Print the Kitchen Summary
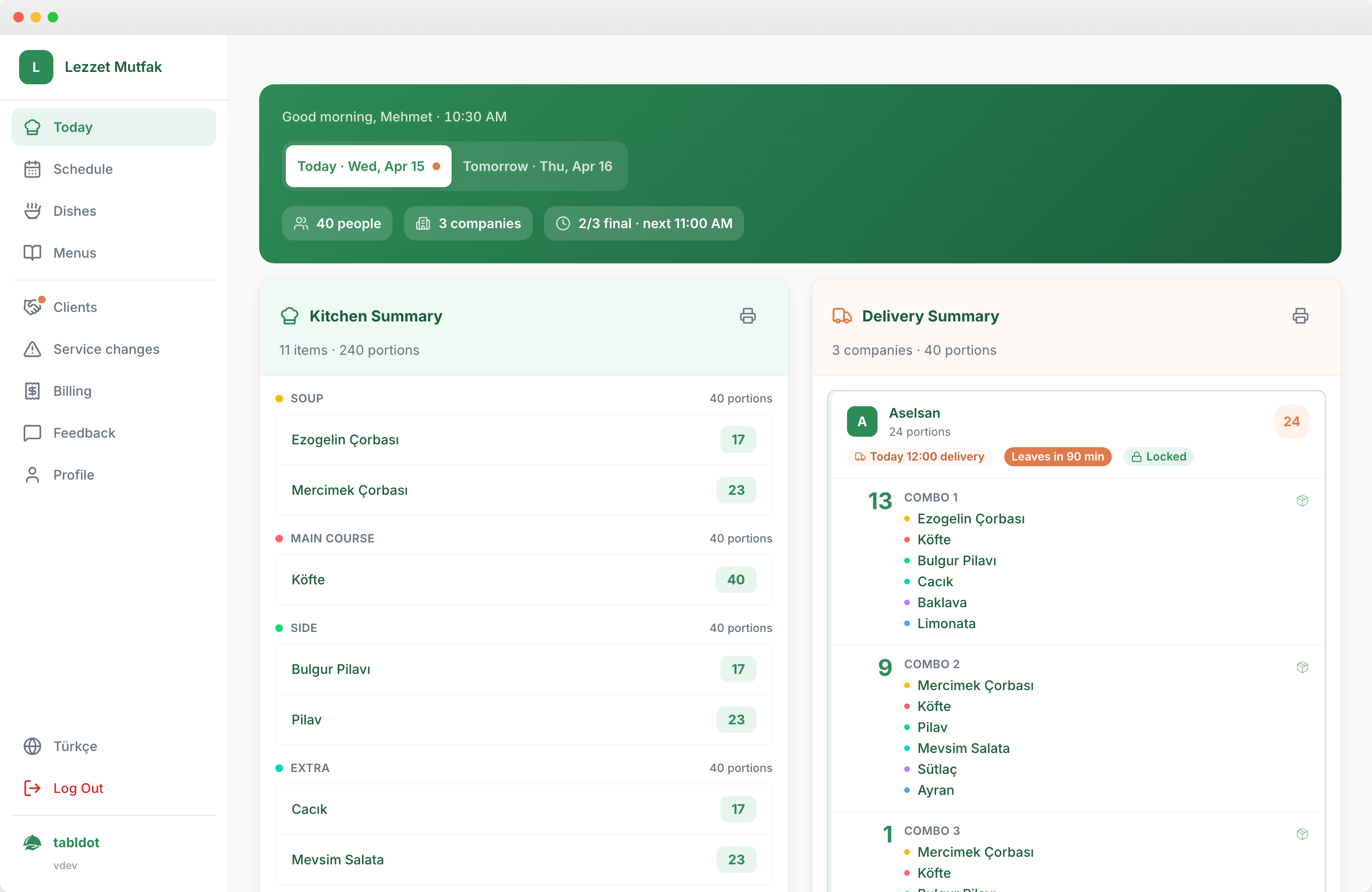1372x892 pixels. click(747, 316)
